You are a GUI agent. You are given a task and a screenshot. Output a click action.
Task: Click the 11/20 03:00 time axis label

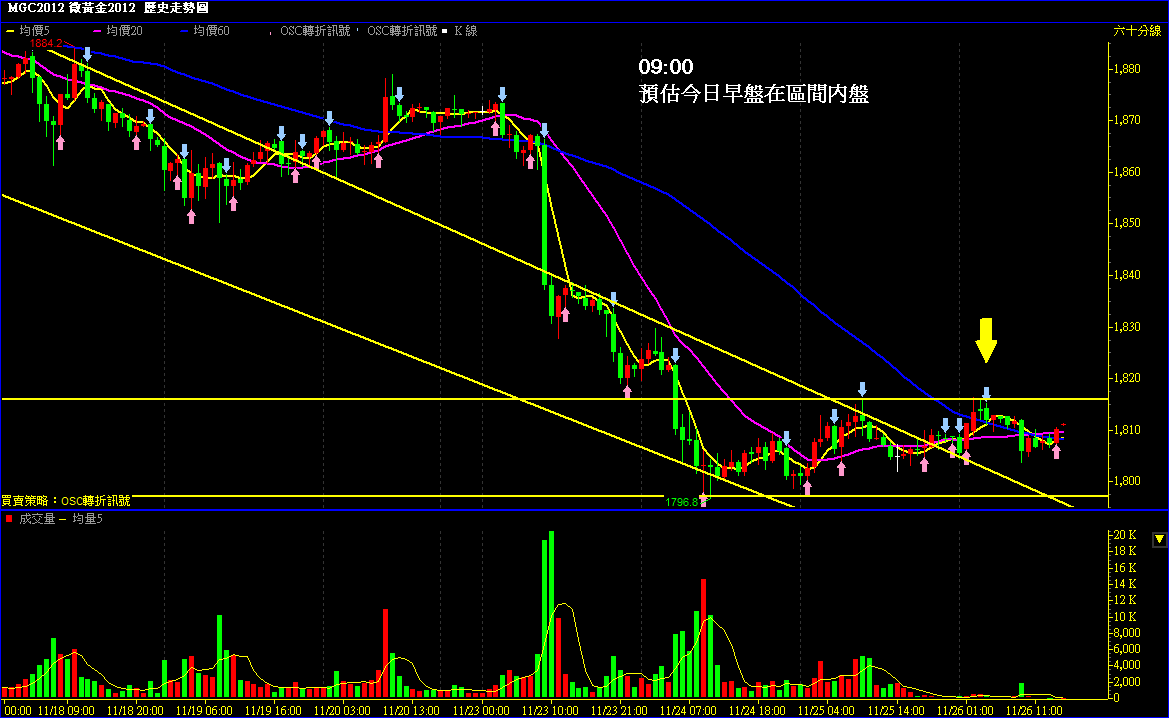(342, 711)
